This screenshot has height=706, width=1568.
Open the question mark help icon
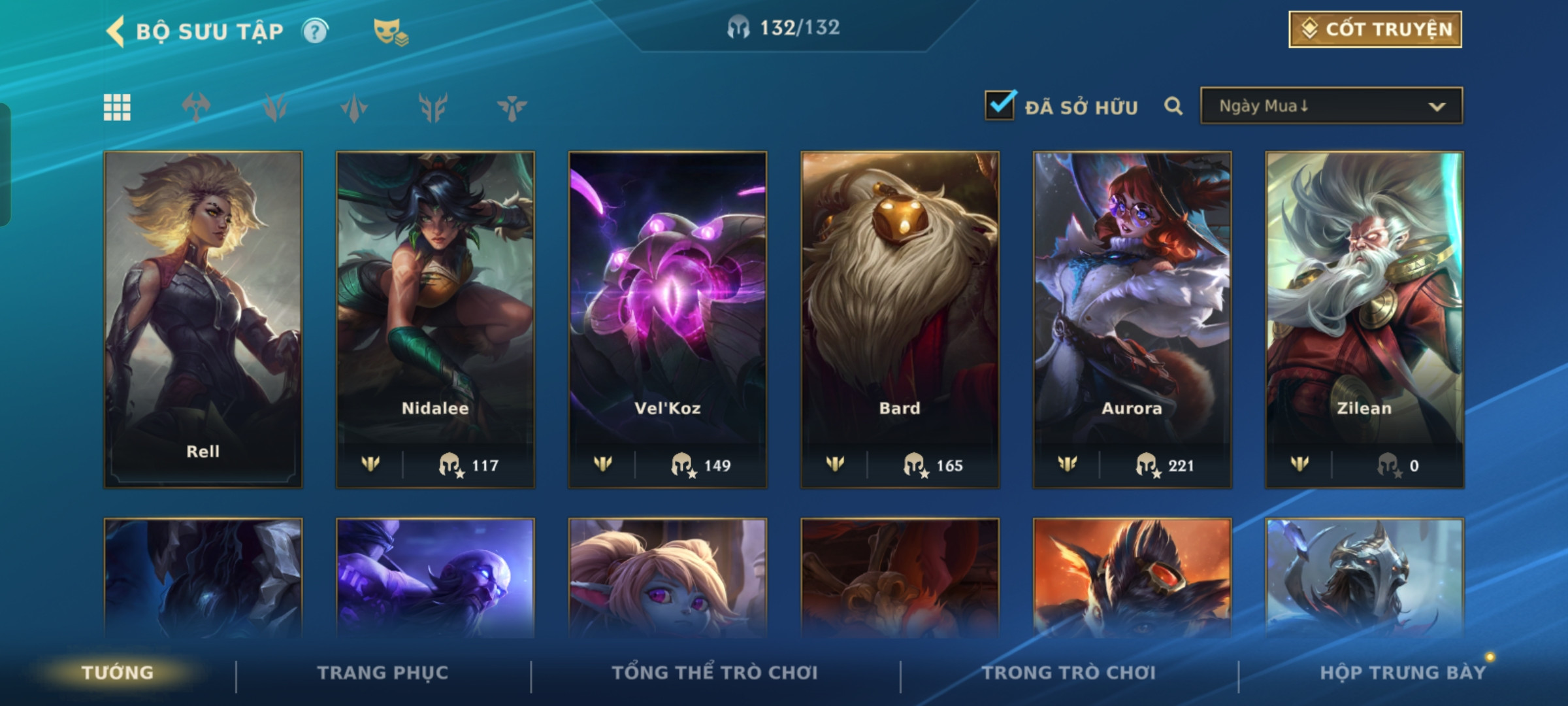click(x=315, y=31)
